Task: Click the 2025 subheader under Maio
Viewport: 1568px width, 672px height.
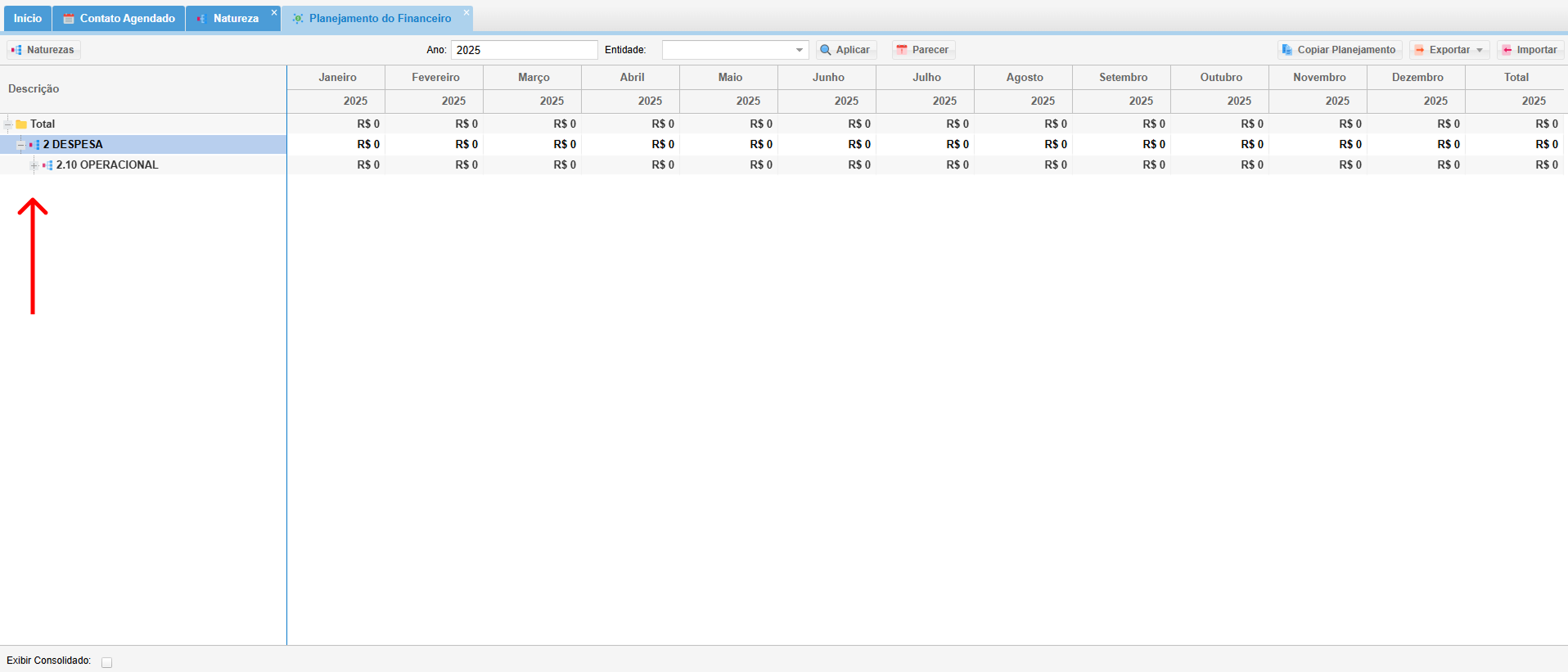Action: [x=730, y=101]
